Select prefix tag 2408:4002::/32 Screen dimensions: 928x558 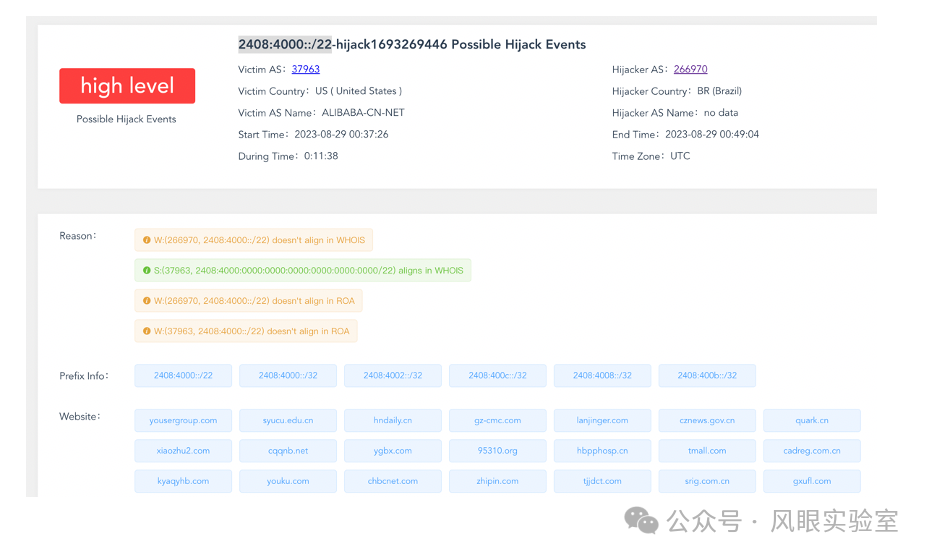[392, 376]
